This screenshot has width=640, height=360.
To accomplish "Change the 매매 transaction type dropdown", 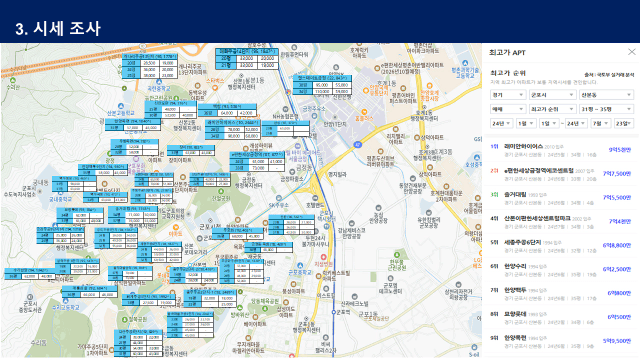I will tap(508, 109).
